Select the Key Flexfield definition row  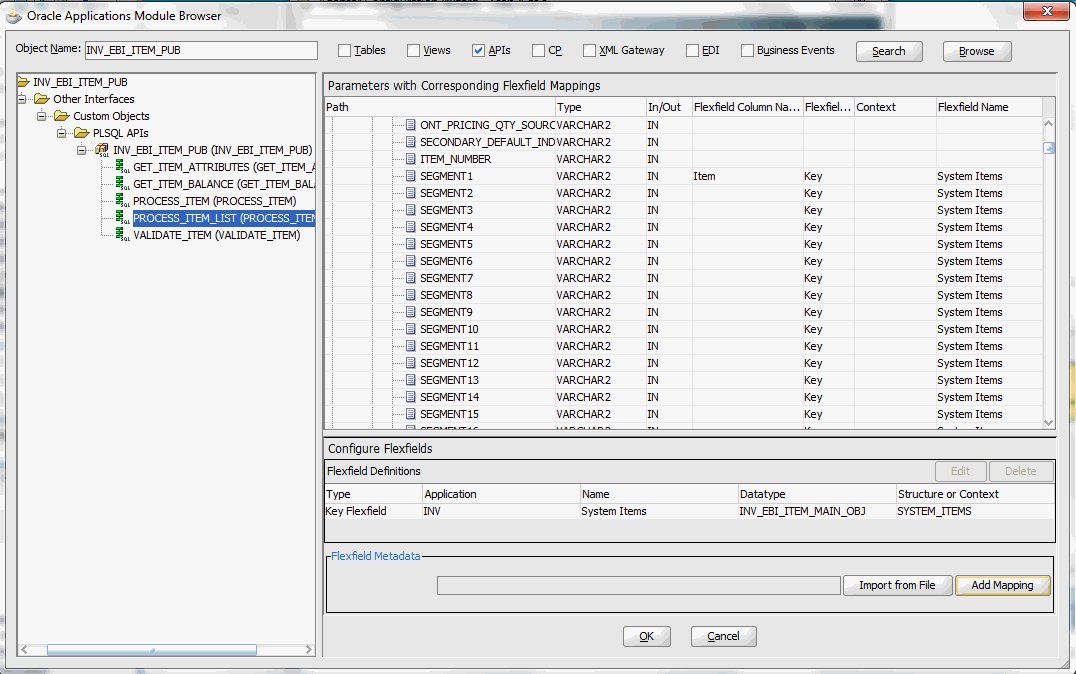tap(689, 511)
